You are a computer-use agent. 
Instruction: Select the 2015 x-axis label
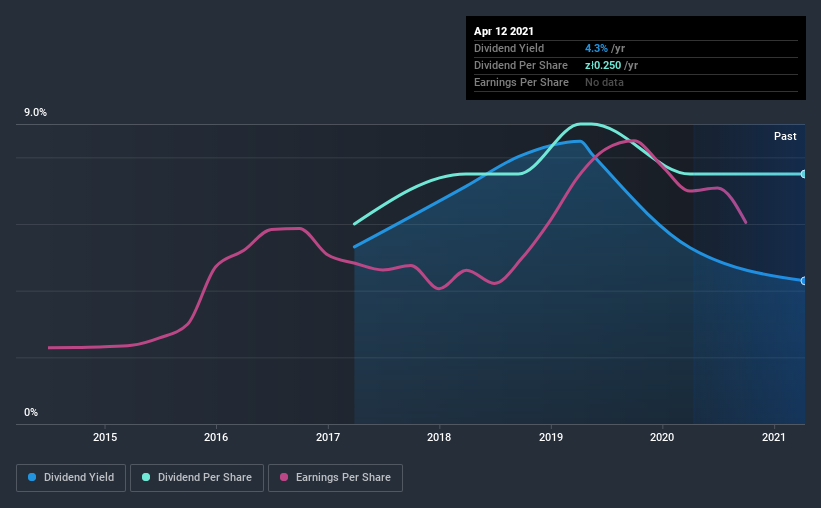click(x=105, y=437)
